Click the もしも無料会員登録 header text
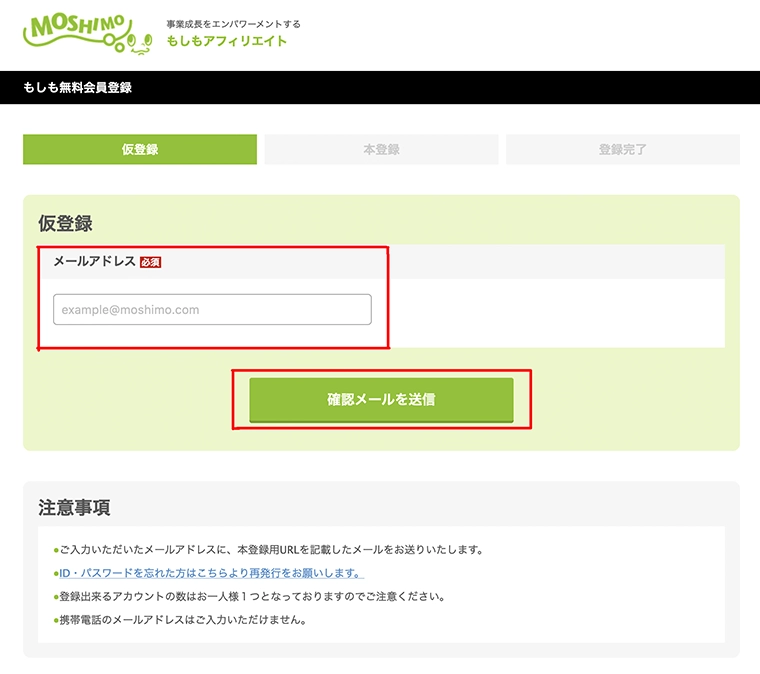760x674 pixels. (78, 87)
